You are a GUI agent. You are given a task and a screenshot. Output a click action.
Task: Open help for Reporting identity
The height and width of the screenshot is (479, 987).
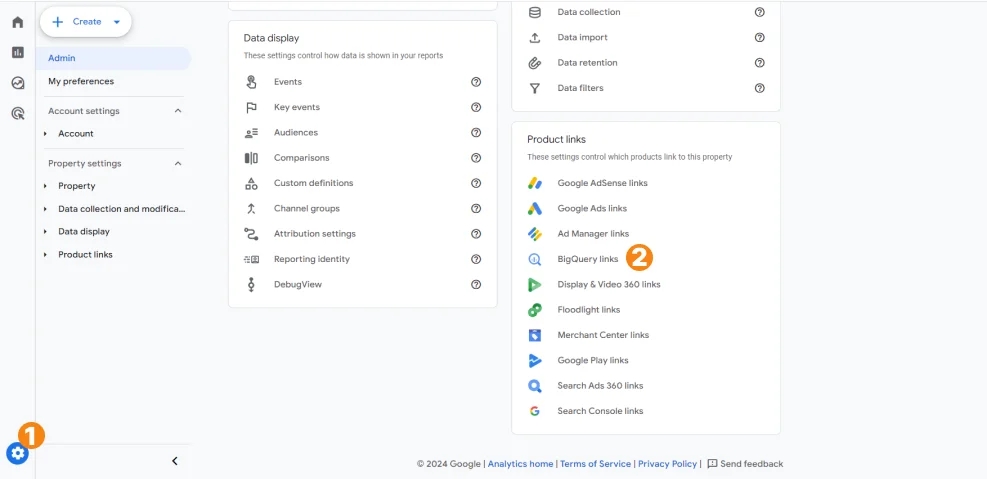(x=476, y=259)
